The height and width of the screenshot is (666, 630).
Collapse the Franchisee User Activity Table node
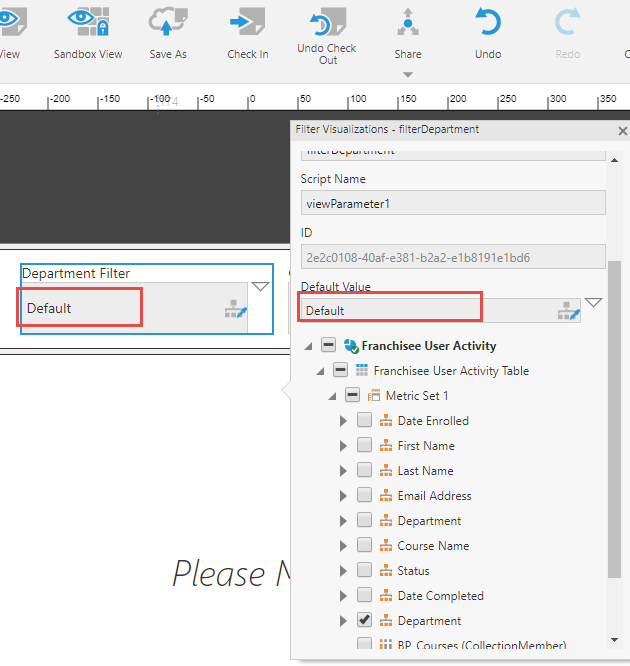point(321,372)
